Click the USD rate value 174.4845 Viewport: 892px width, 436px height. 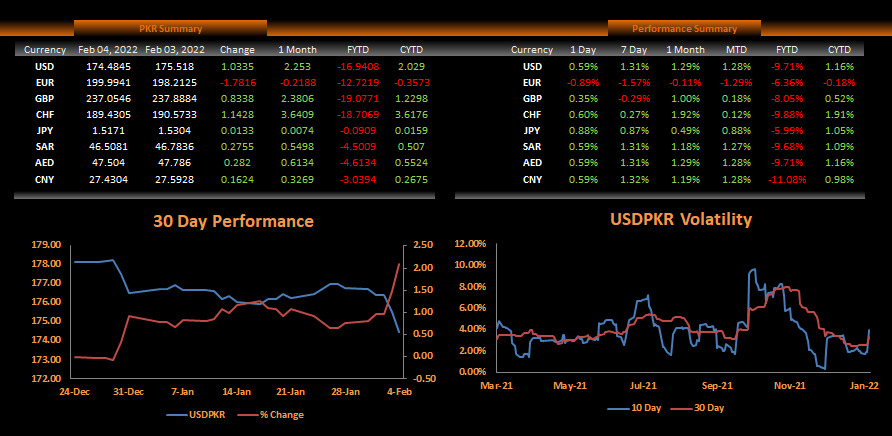coord(108,66)
